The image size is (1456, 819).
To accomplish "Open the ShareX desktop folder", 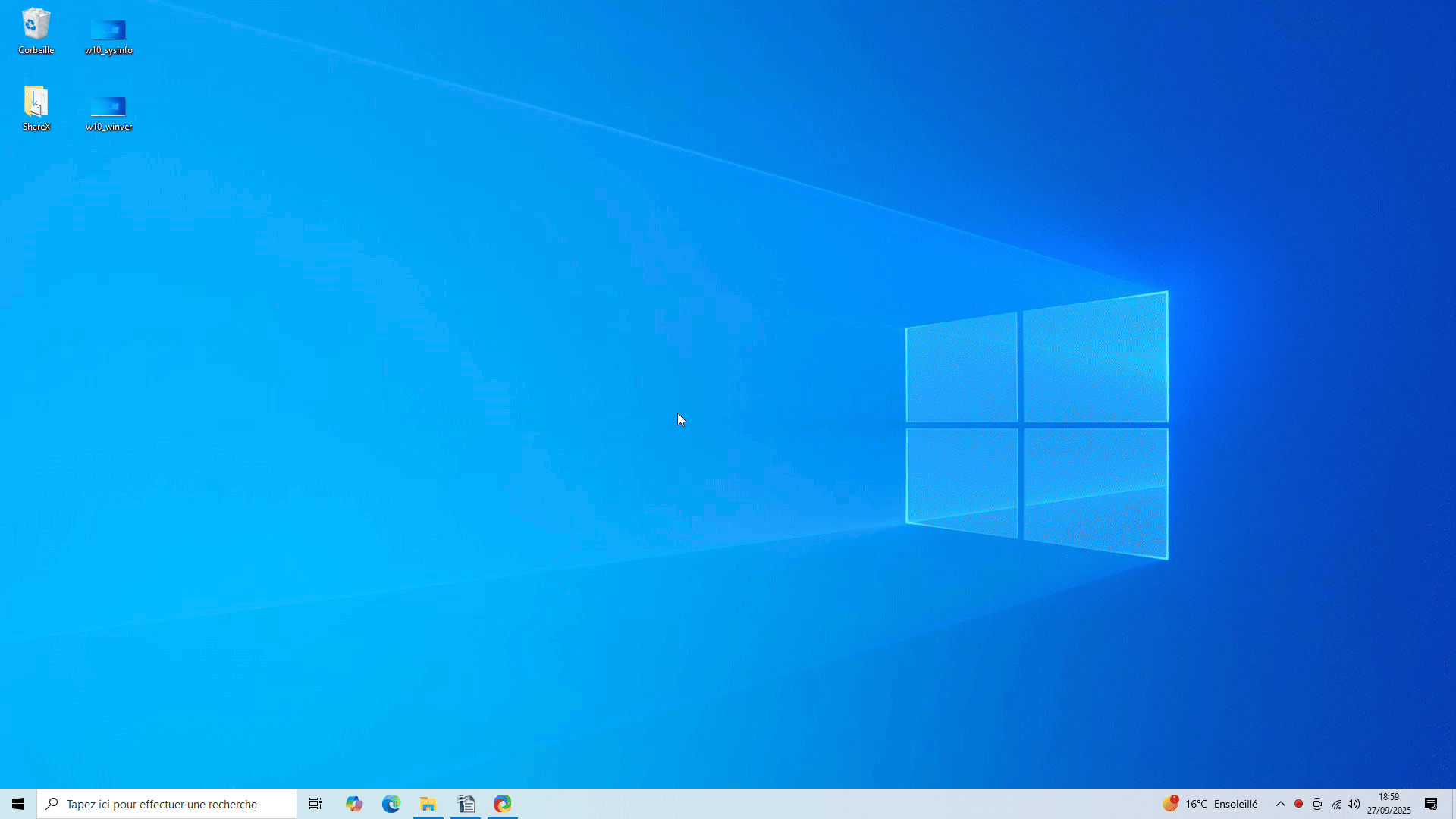I will (x=36, y=106).
